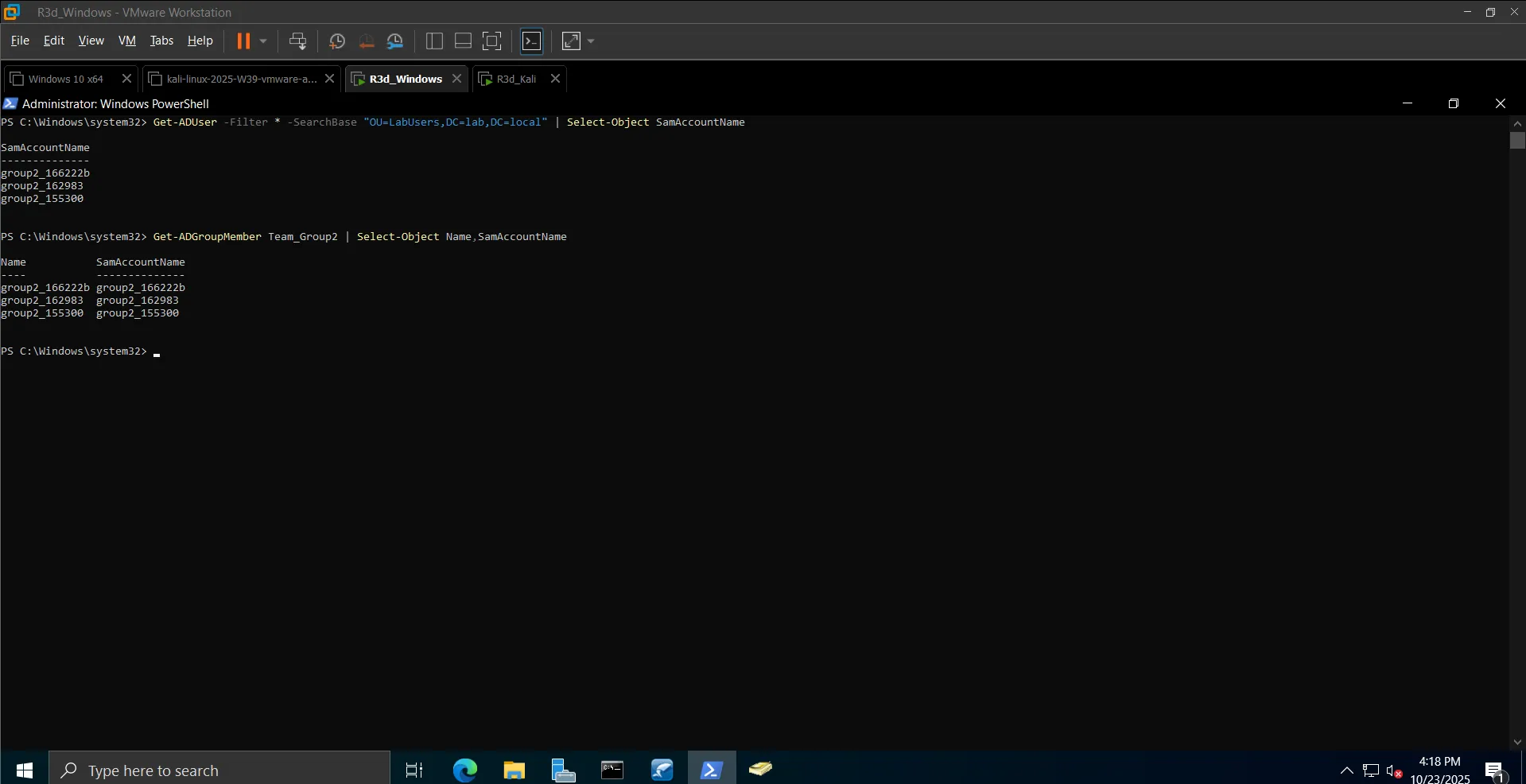Click the PowerShell window title icon
Viewport: 1526px width, 784px height.
(x=10, y=103)
